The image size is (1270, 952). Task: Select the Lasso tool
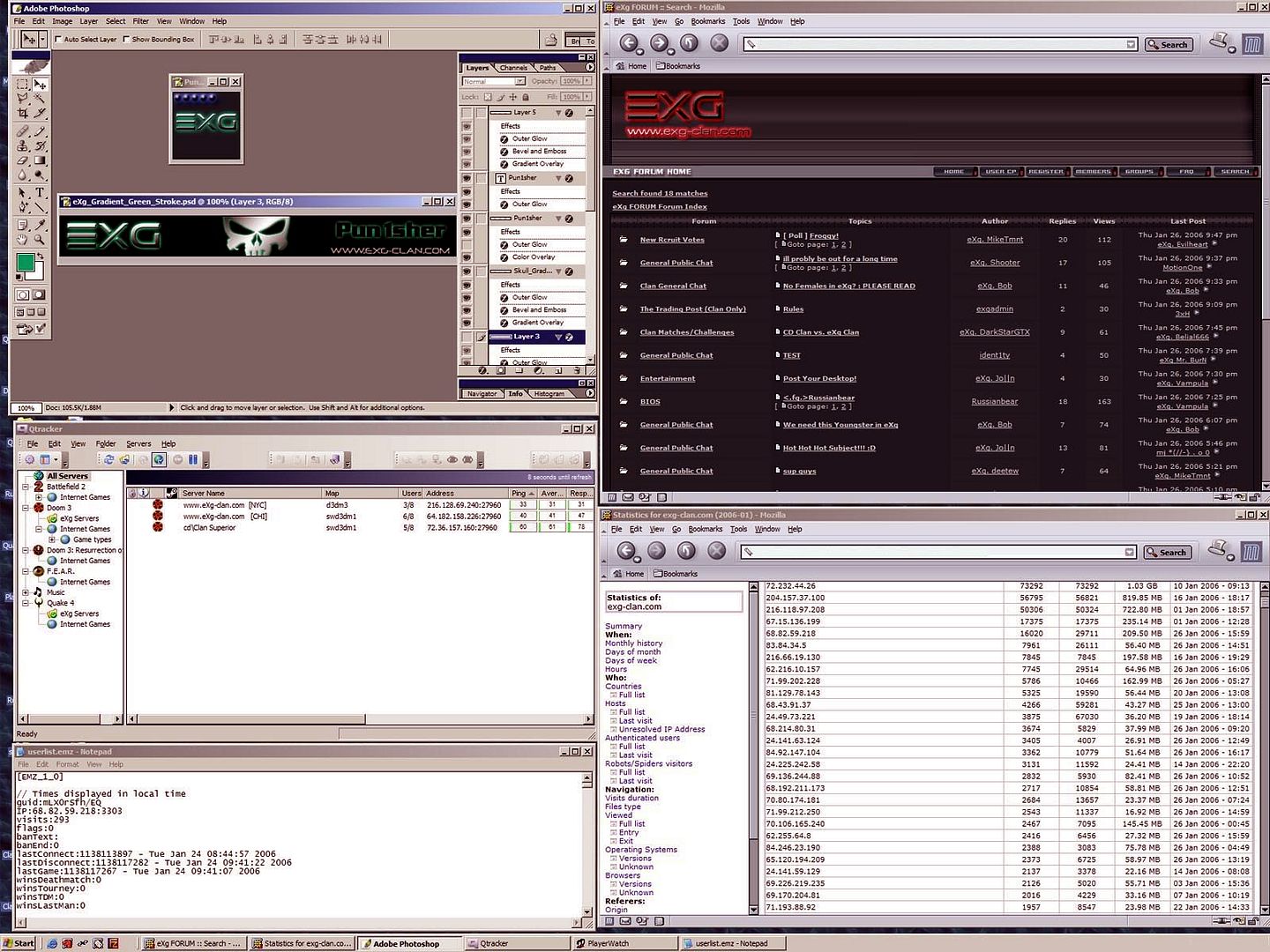tap(23, 99)
